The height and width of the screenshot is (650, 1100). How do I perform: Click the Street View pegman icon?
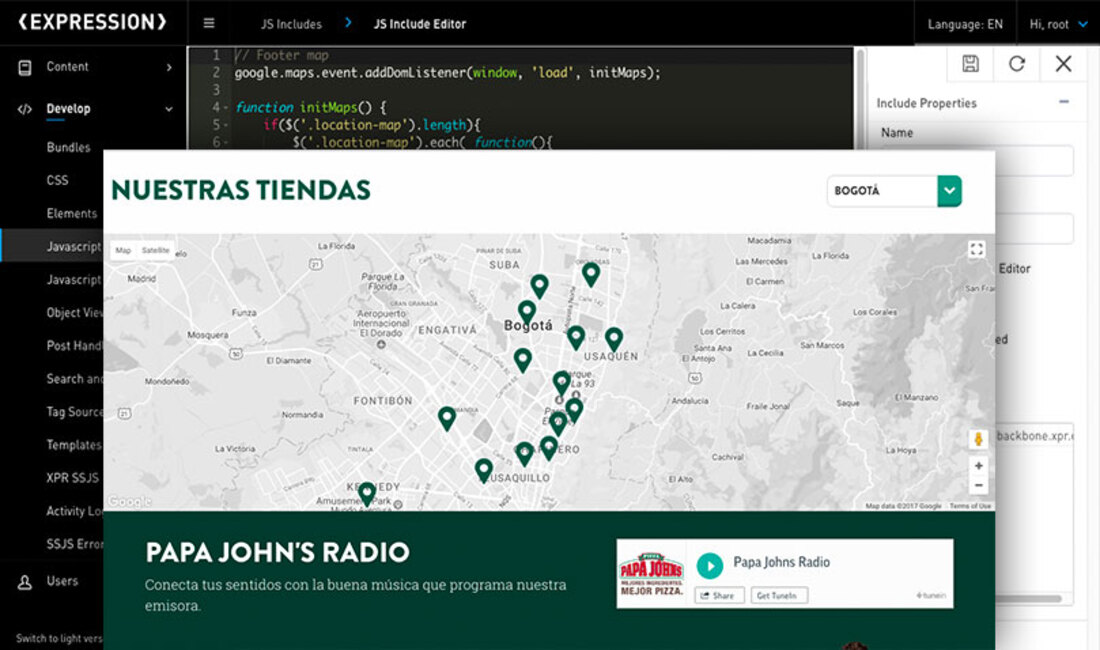click(x=978, y=440)
